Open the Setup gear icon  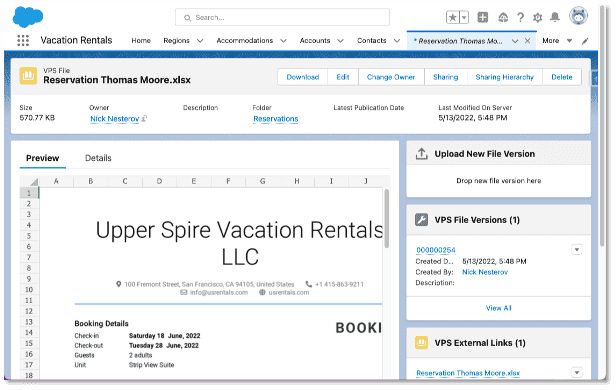click(x=537, y=17)
